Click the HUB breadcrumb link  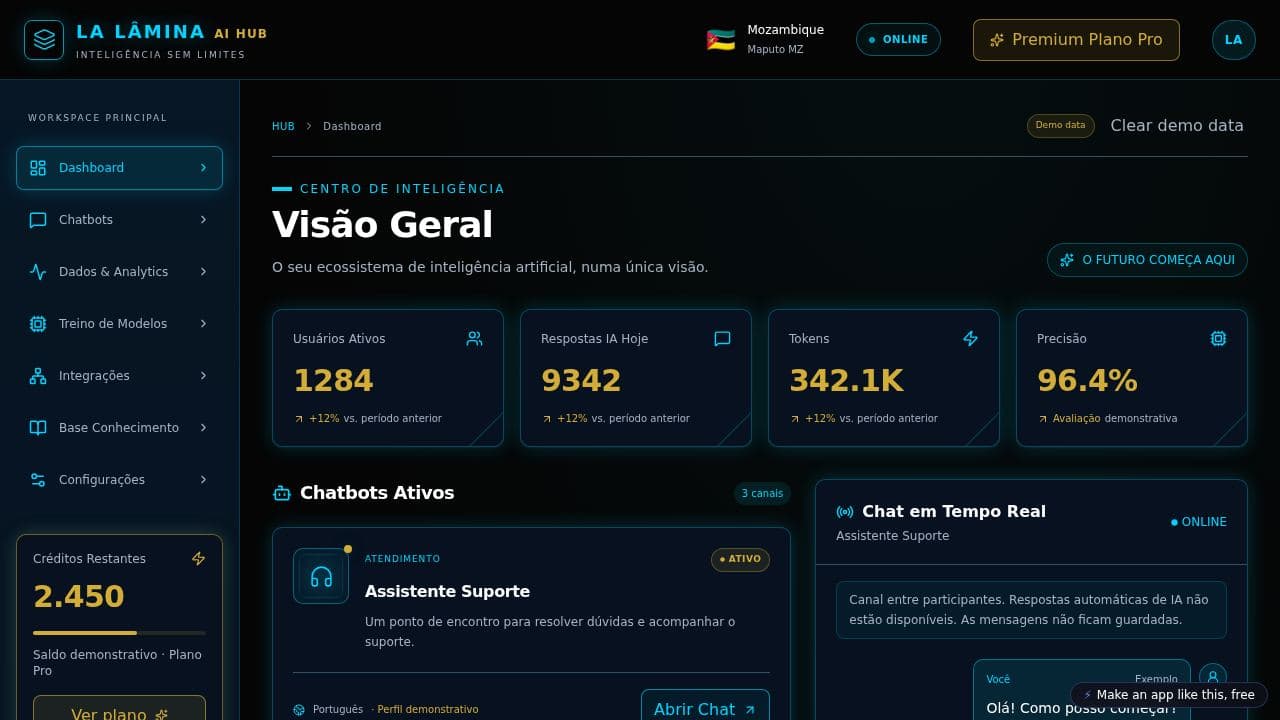[x=283, y=127]
